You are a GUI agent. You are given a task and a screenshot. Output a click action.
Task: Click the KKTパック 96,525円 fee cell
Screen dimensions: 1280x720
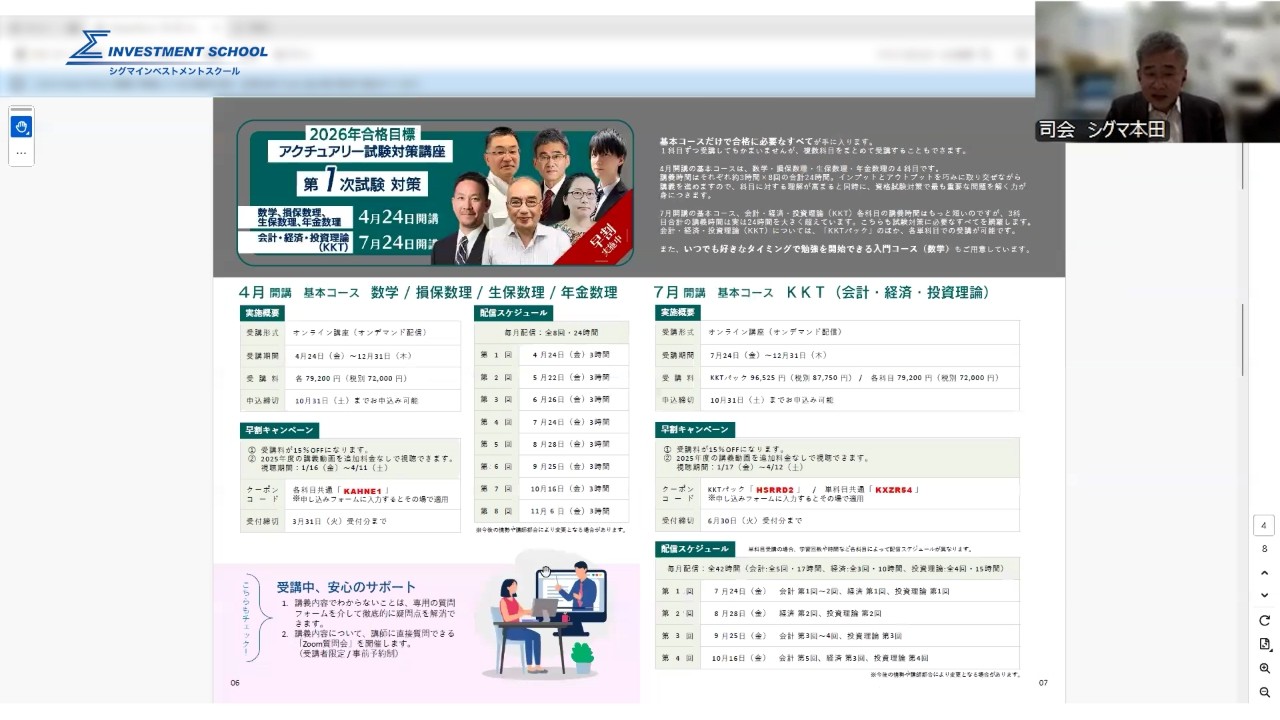pyautogui.click(x=859, y=378)
